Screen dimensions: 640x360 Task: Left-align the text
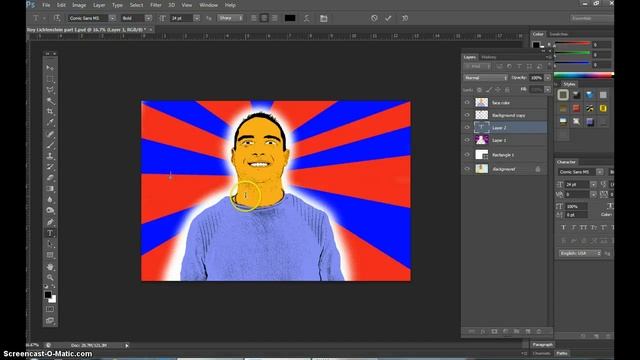coord(254,18)
